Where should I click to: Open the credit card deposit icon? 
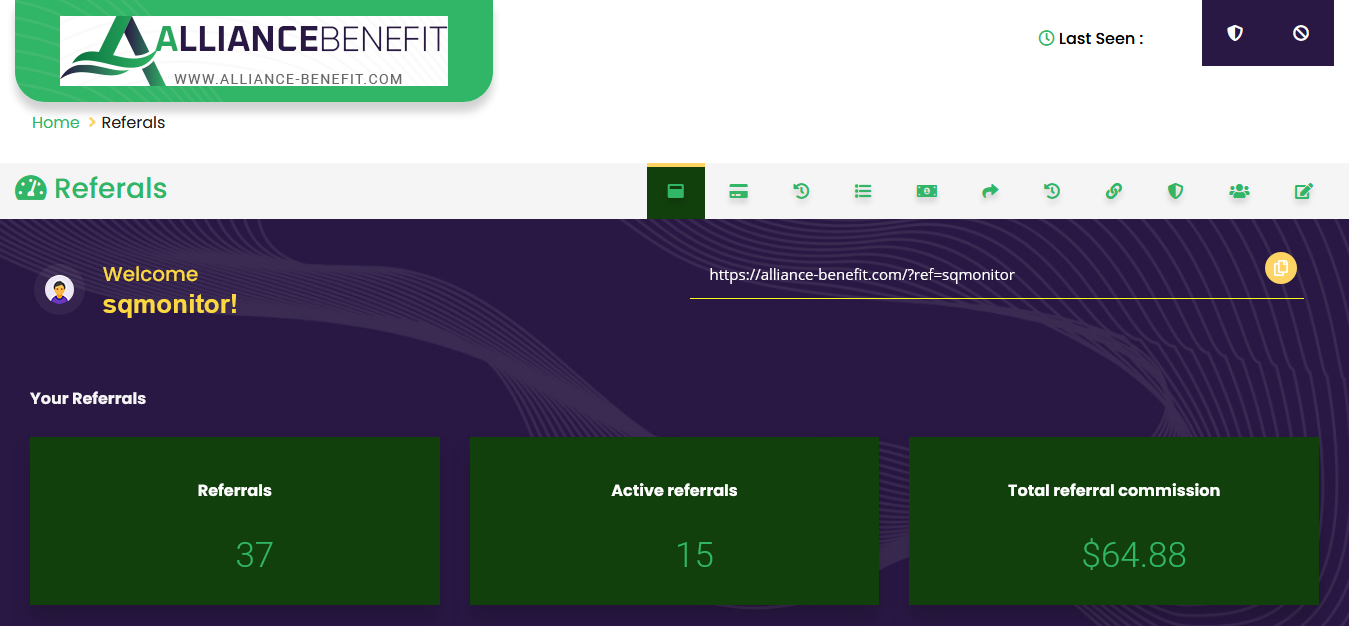click(738, 191)
